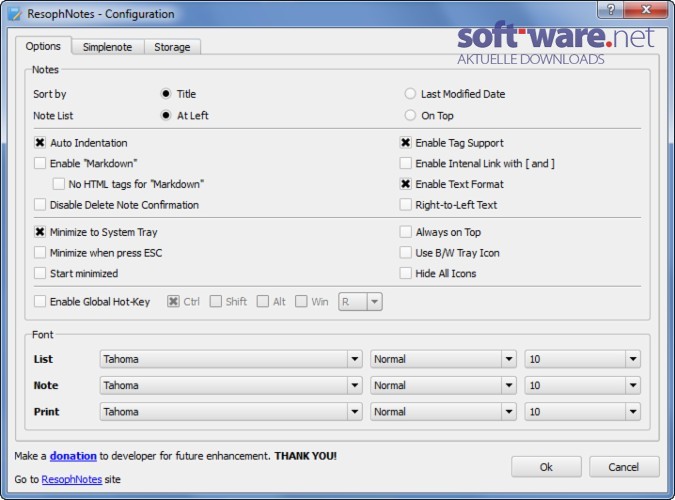Select Sort by Title radio button
Image resolution: width=675 pixels, height=500 pixels.
point(166,94)
